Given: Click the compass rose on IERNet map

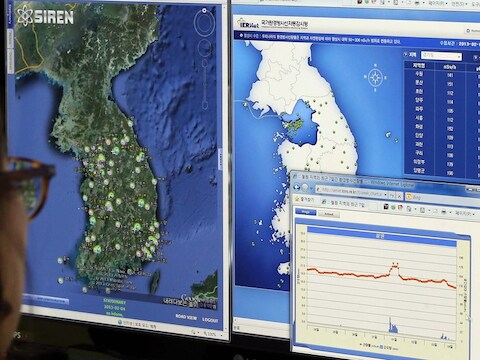Looking at the screenshot, I should tap(375, 78).
